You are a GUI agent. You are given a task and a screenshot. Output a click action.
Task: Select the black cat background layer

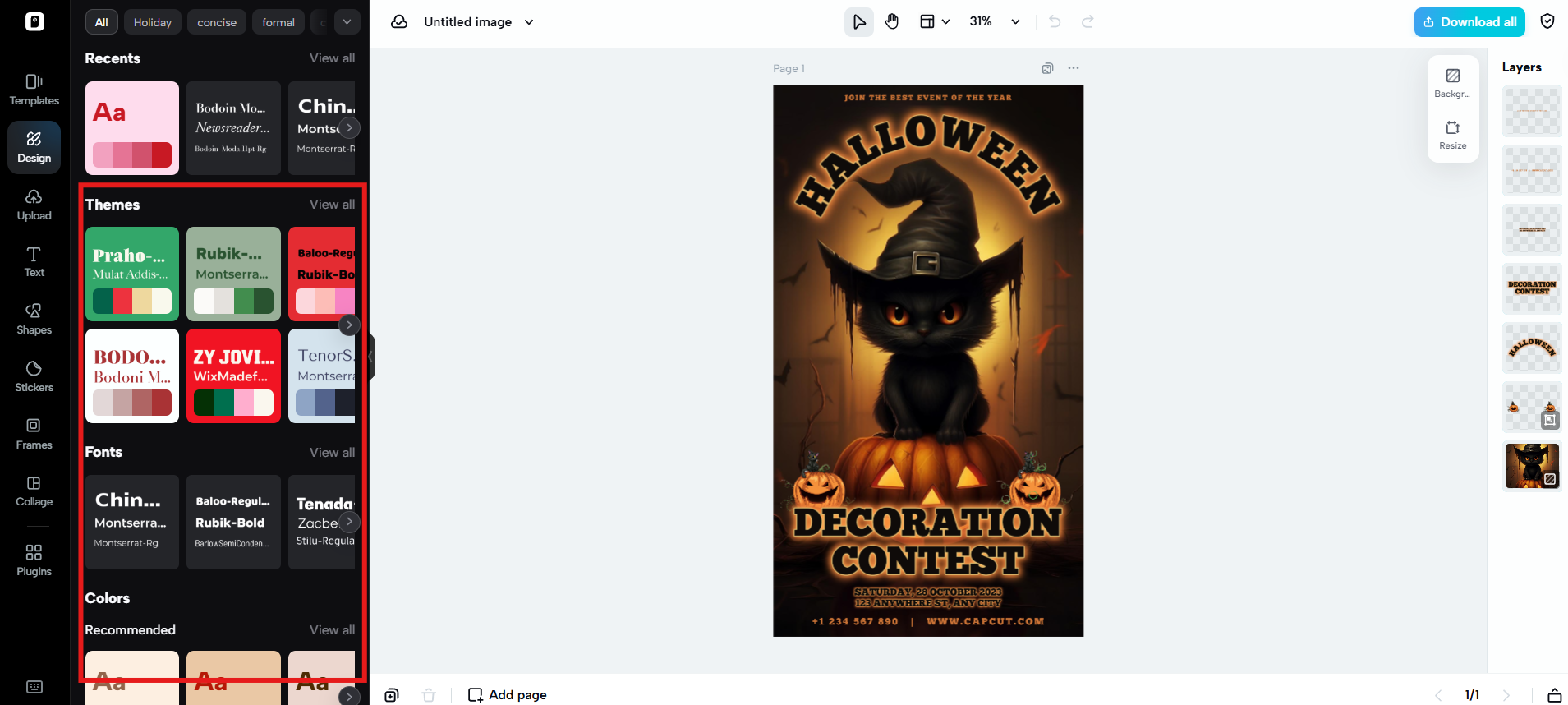click(x=1532, y=466)
